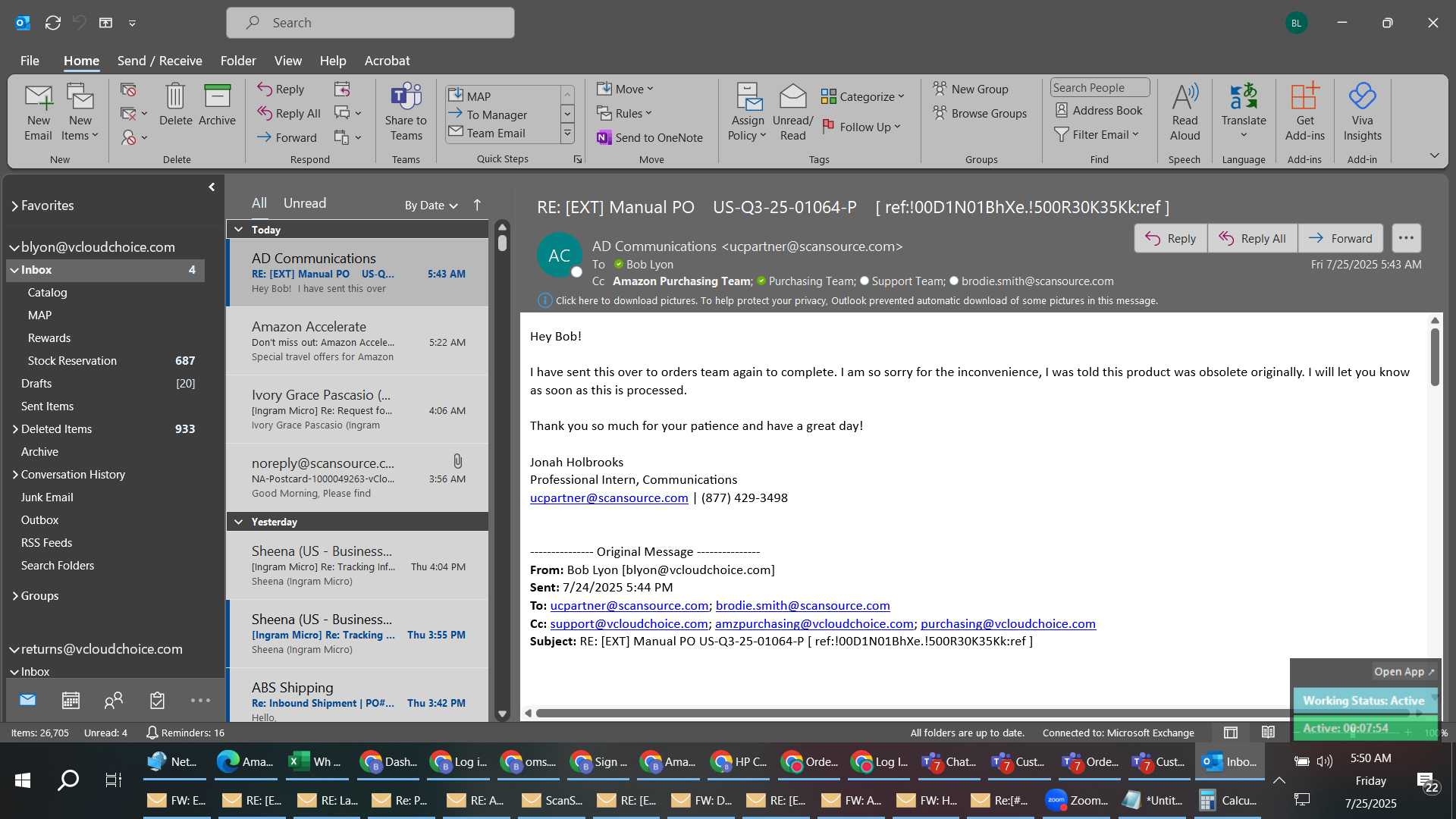1456x819 pixels.
Task: Open the Address Book
Action: click(1099, 111)
